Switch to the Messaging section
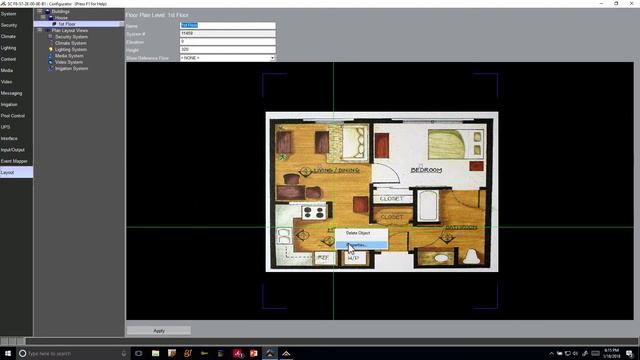 16,93
